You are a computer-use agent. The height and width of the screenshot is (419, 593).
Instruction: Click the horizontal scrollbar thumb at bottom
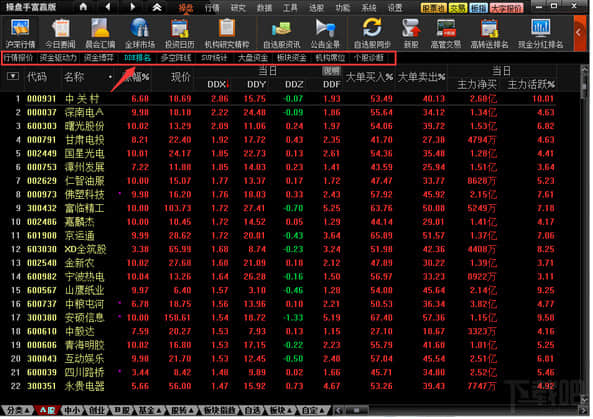click(x=356, y=410)
